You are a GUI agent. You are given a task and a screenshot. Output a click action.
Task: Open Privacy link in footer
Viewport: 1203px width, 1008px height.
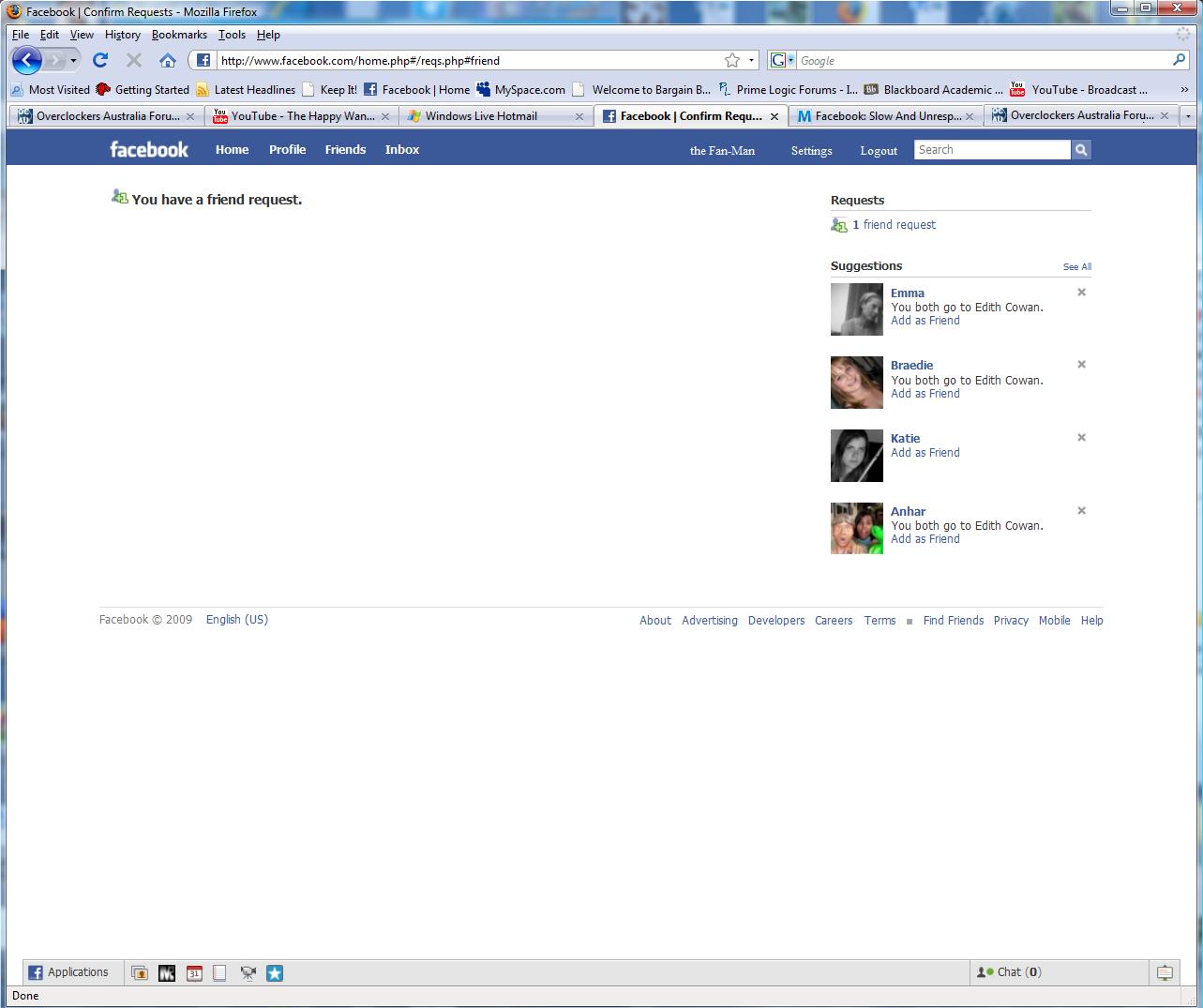pyautogui.click(x=1011, y=621)
